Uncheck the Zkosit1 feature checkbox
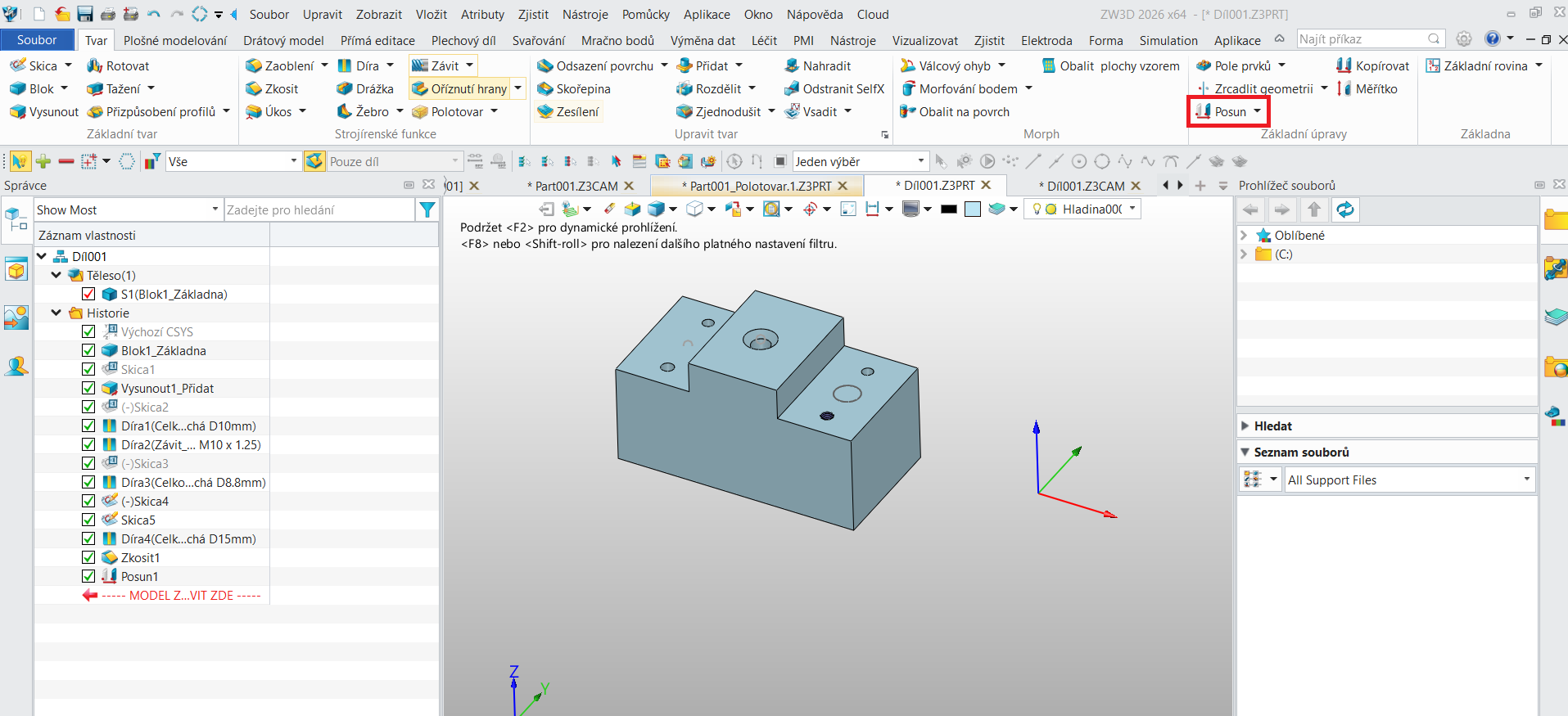Image resolution: width=1568 pixels, height=716 pixels. click(x=88, y=557)
